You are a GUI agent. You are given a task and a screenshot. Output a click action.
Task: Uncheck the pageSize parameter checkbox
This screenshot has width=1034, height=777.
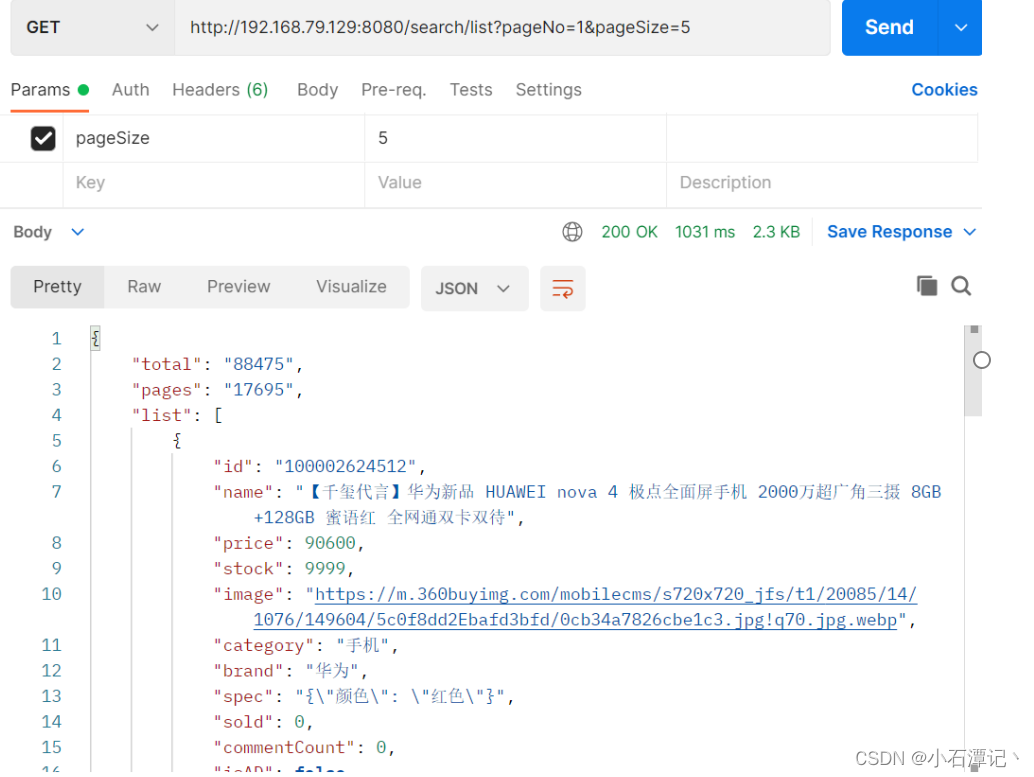click(x=43, y=139)
